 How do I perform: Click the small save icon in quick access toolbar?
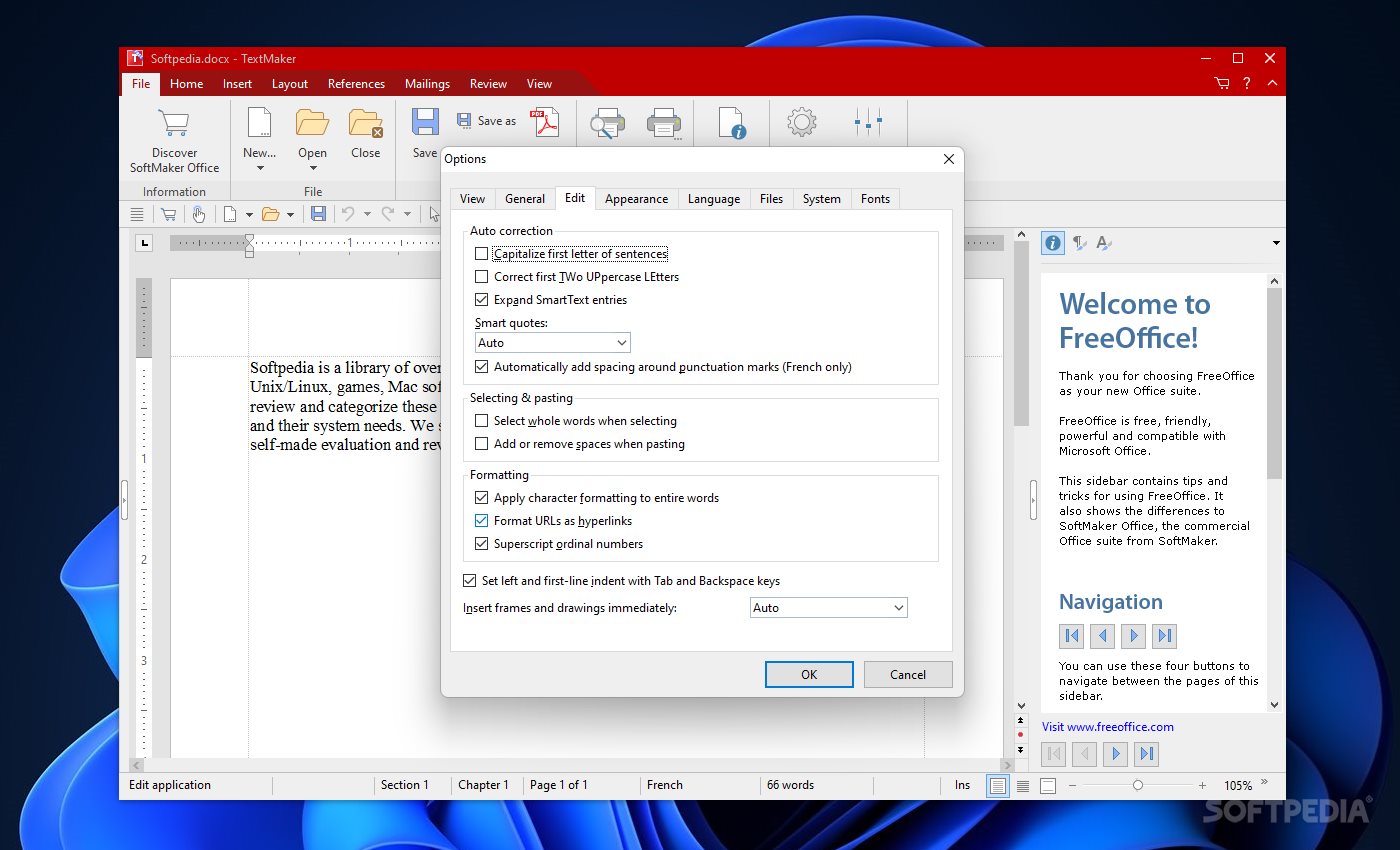(318, 214)
